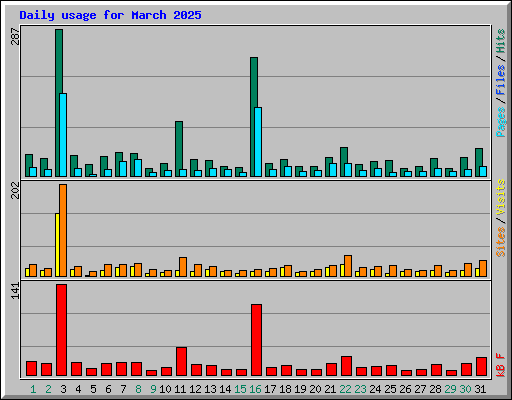
Task: Click the 'Visits' legend label
Action: pyautogui.click(x=501, y=197)
